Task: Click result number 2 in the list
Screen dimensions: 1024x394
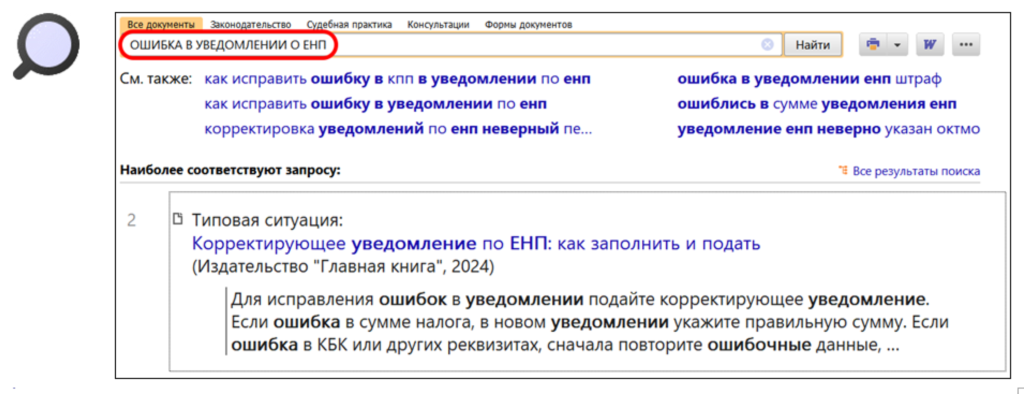Action: pyautogui.click(x=131, y=221)
